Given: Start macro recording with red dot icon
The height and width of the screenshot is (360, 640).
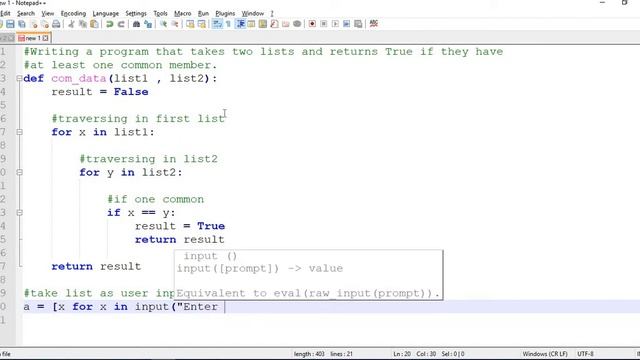Looking at the screenshot, I should coord(312,24).
